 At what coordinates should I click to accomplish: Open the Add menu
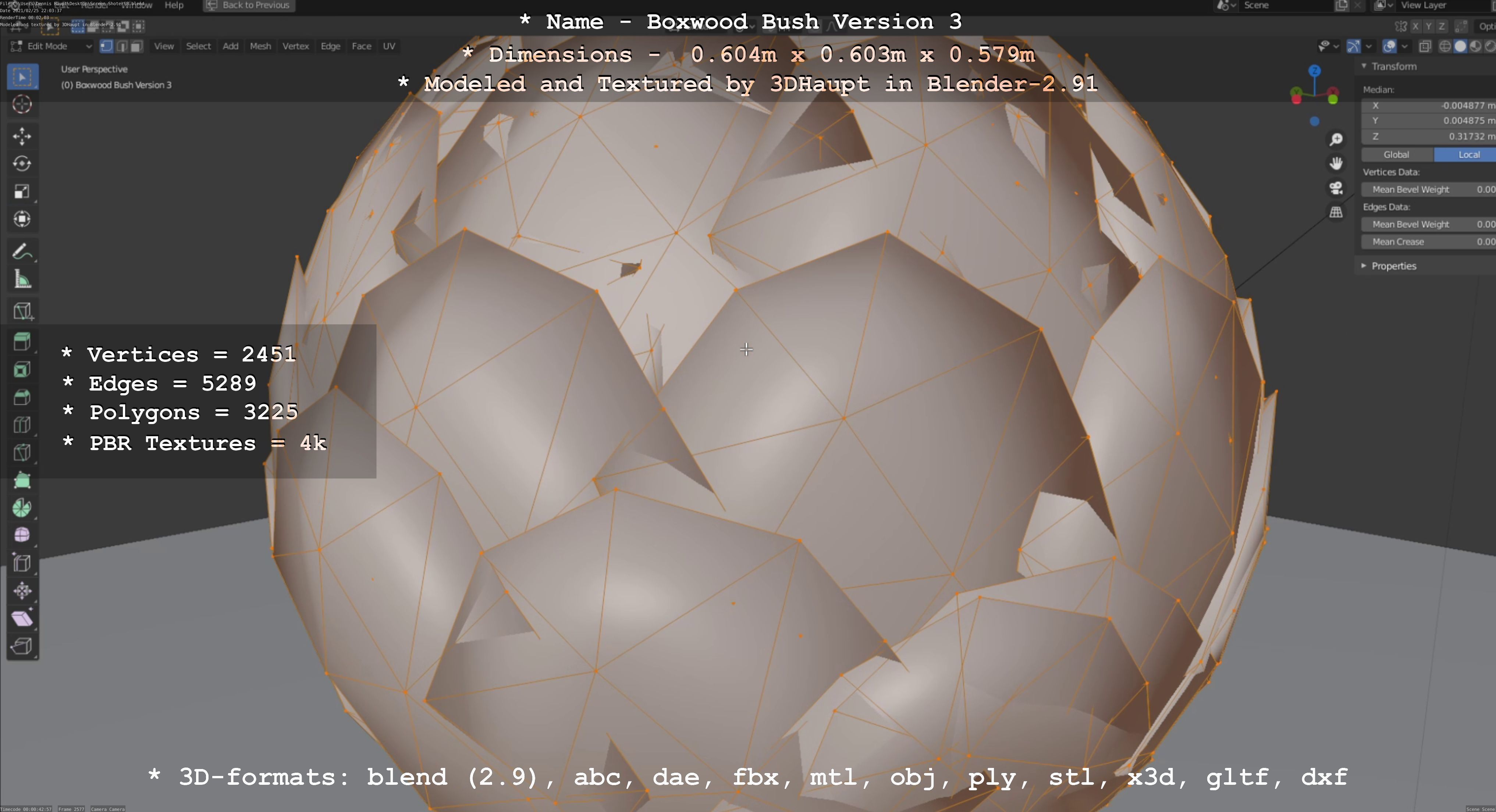pyautogui.click(x=231, y=46)
